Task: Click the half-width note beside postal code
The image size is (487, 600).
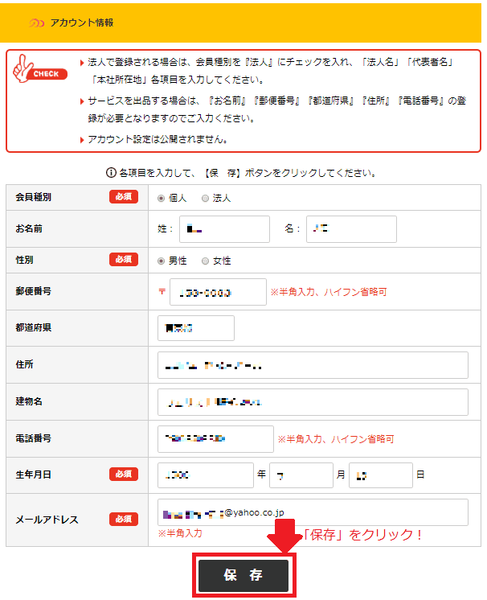Action: [329, 292]
